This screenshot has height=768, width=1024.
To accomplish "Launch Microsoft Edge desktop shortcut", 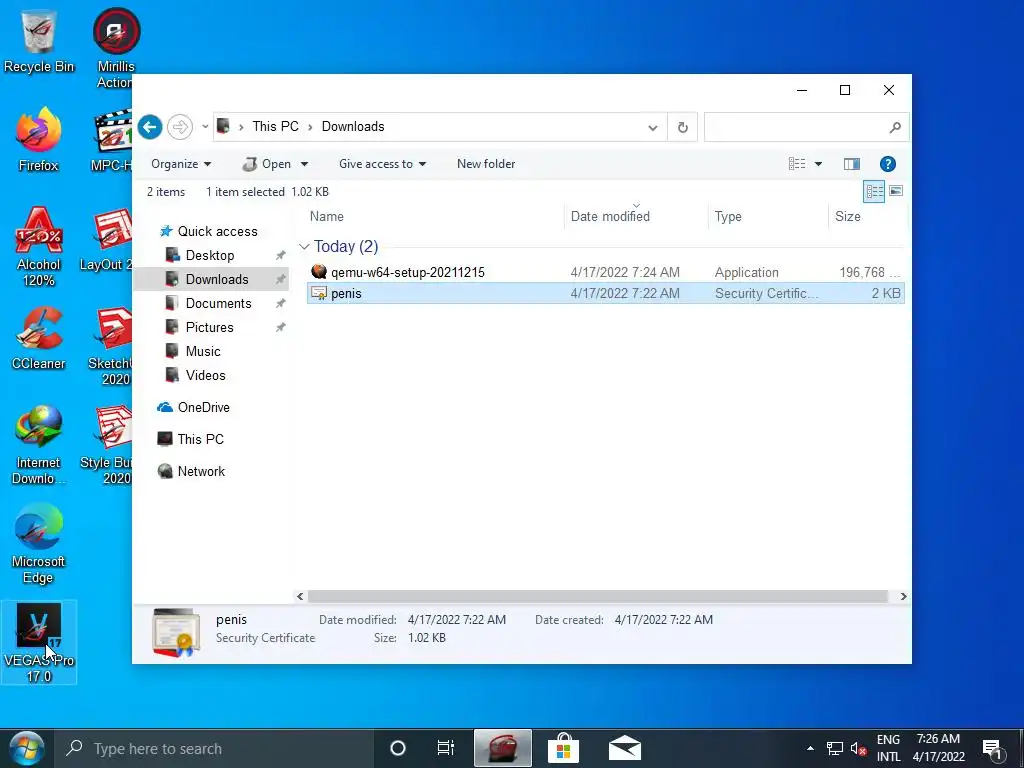I will (39, 544).
